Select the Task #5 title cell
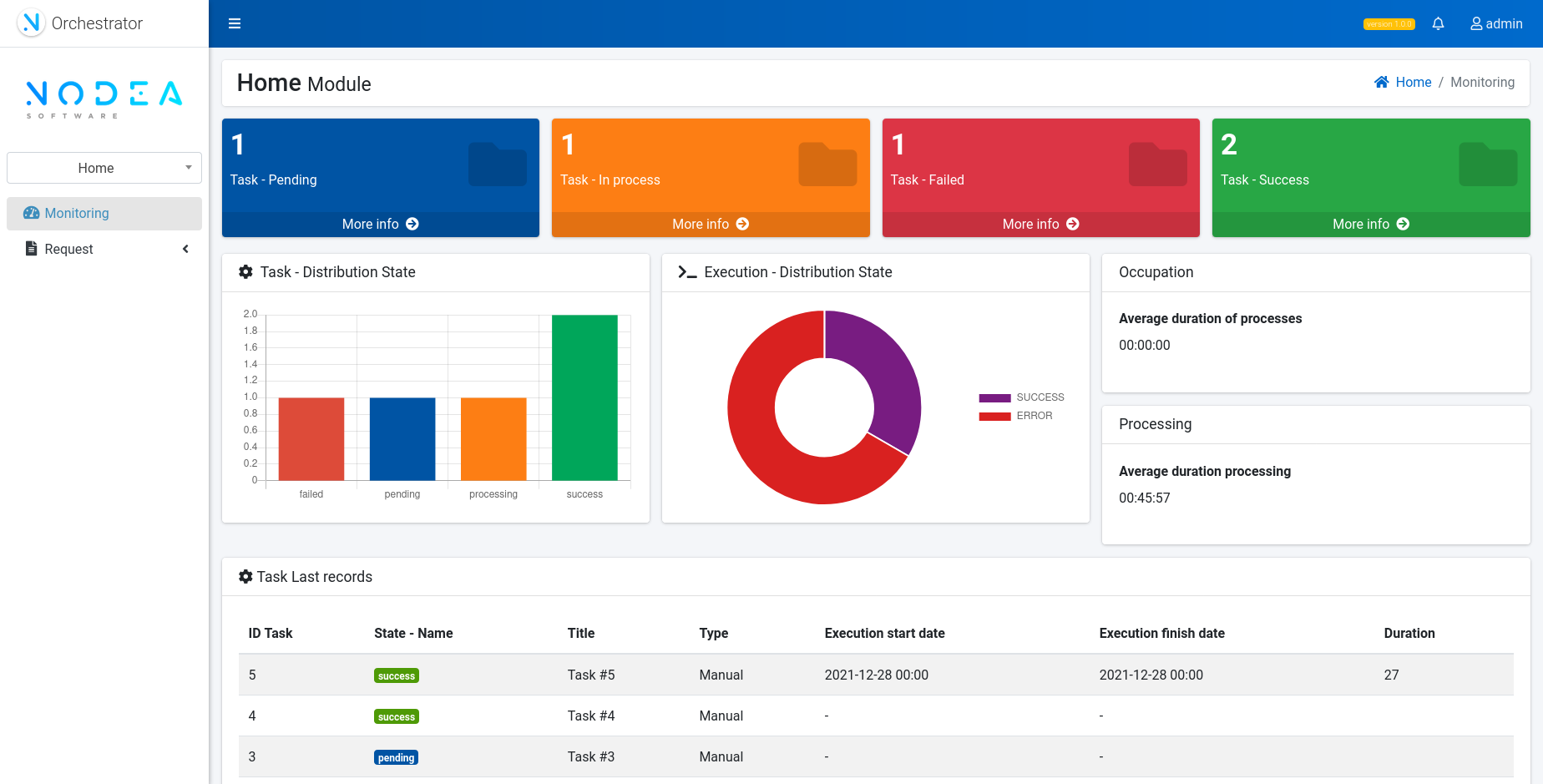The width and height of the screenshot is (1543, 784). pyautogui.click(x=591, y=675)
